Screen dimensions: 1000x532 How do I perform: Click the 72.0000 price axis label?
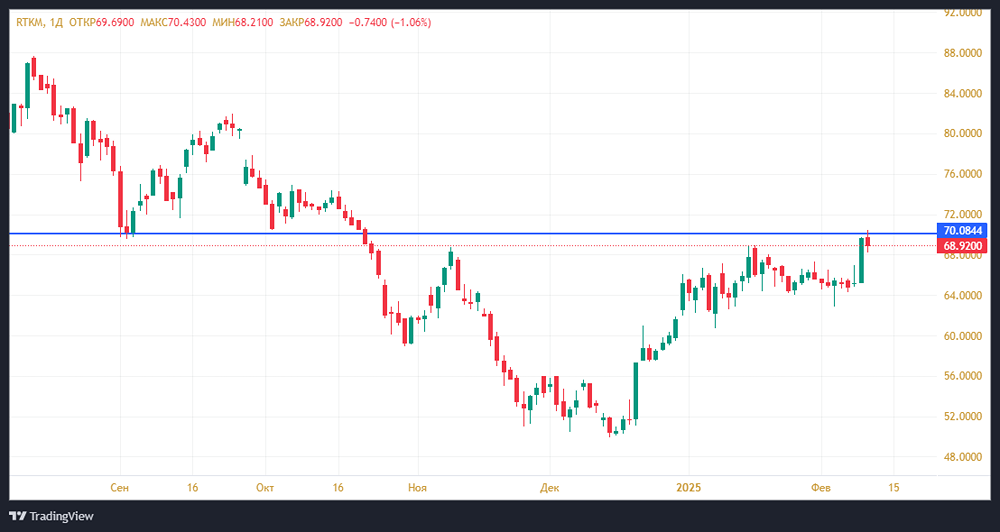click(x=962, y=214)
